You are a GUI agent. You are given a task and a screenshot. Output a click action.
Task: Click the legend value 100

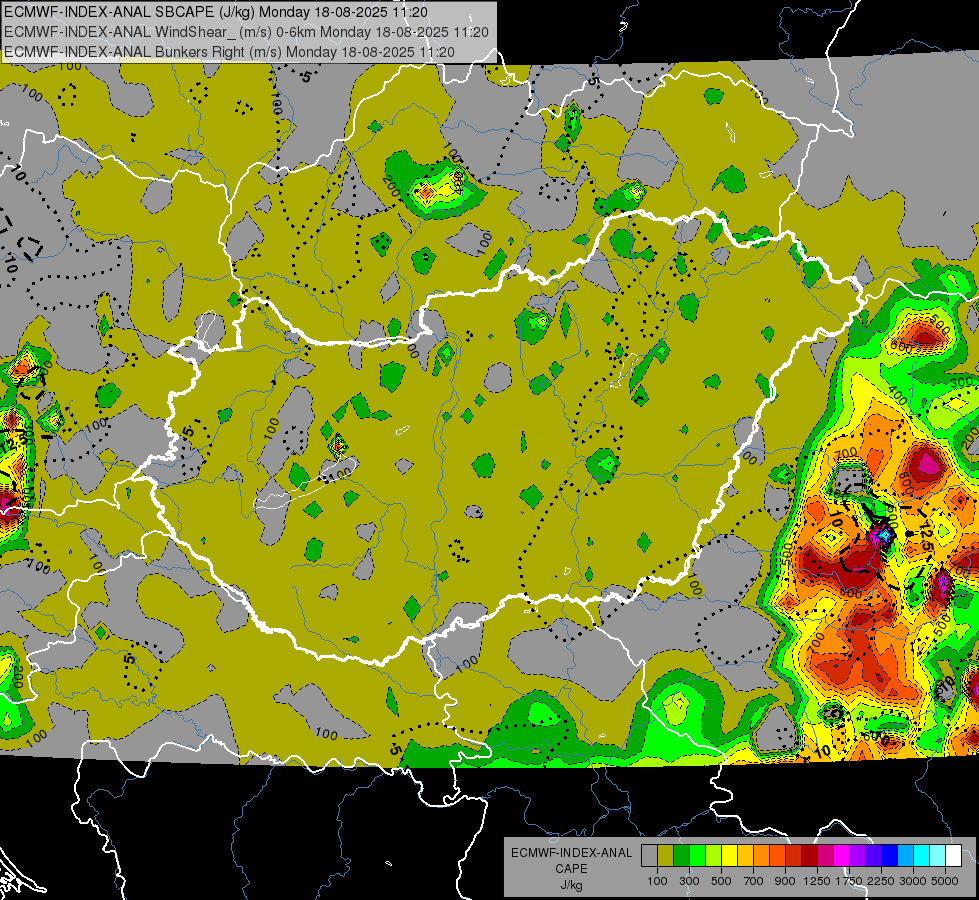point(657,881)
